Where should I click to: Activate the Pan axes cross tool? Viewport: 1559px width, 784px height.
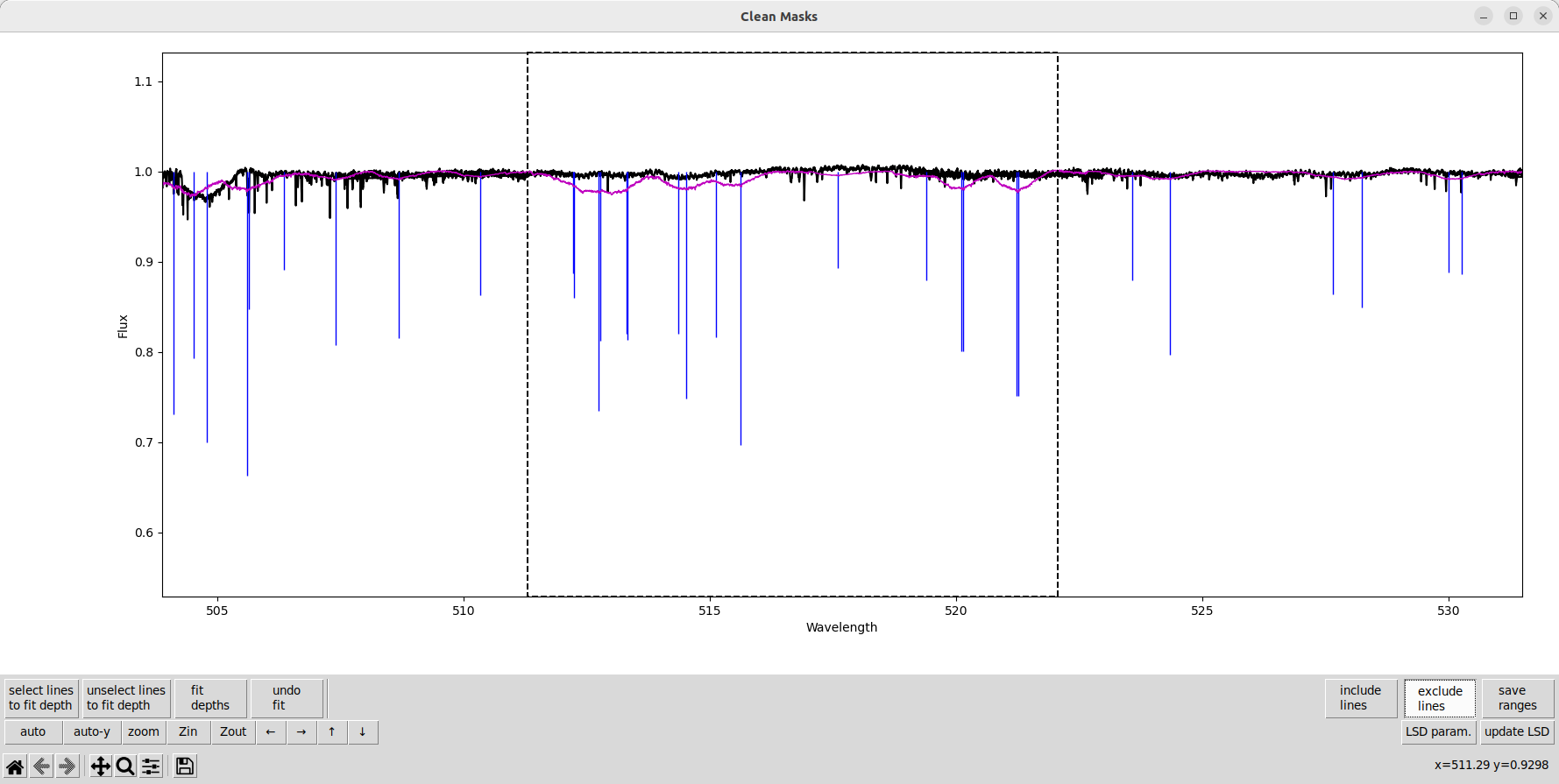pos(101,766)
